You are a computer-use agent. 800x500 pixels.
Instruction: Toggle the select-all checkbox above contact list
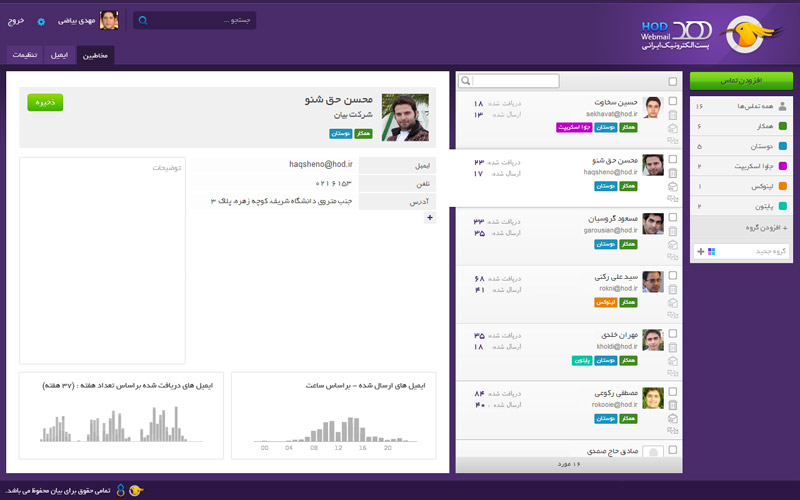(x=672, y=81)
